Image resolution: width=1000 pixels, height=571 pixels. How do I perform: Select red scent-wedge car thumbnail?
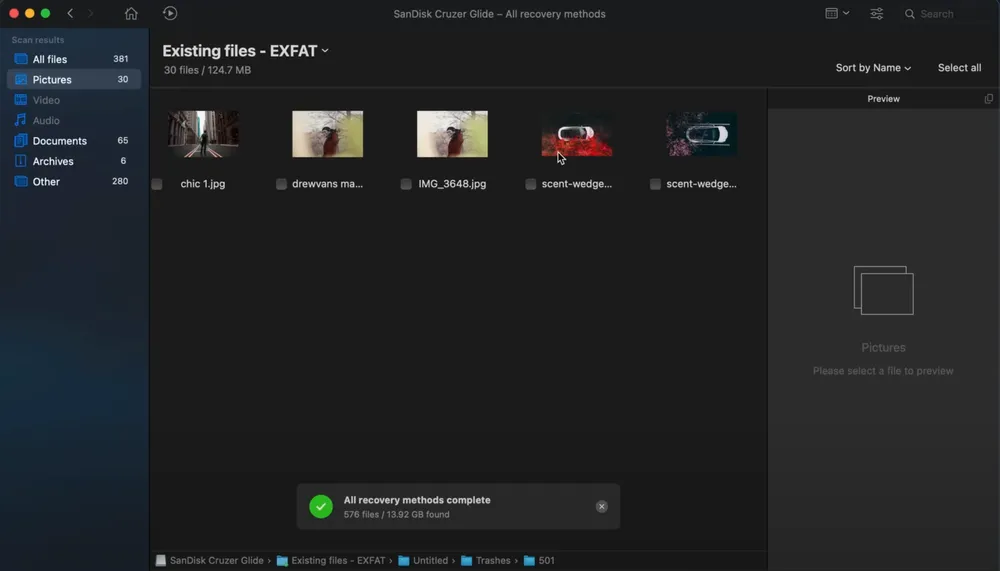(577, 134)
